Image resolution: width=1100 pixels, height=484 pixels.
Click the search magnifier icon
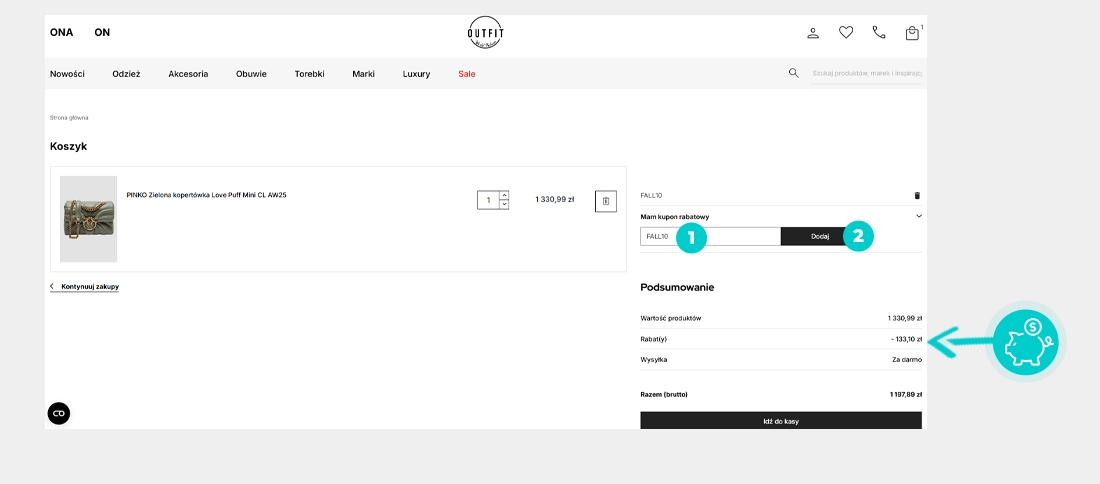click(794, 73)
